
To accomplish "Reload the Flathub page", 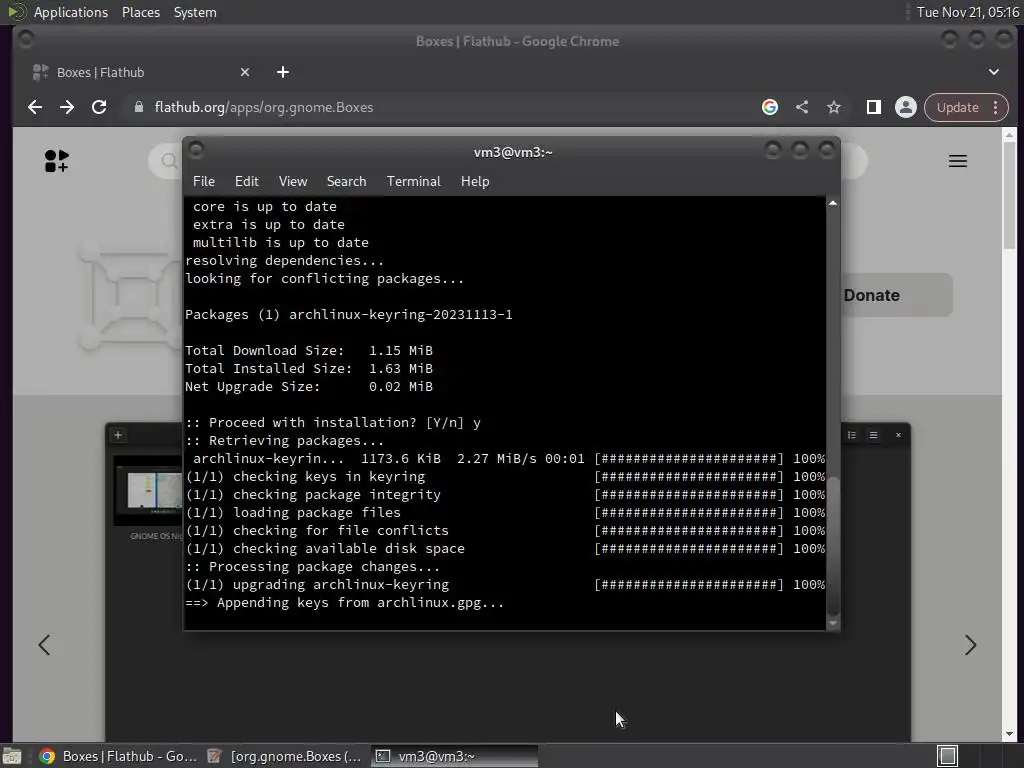I will coord(99,107).
